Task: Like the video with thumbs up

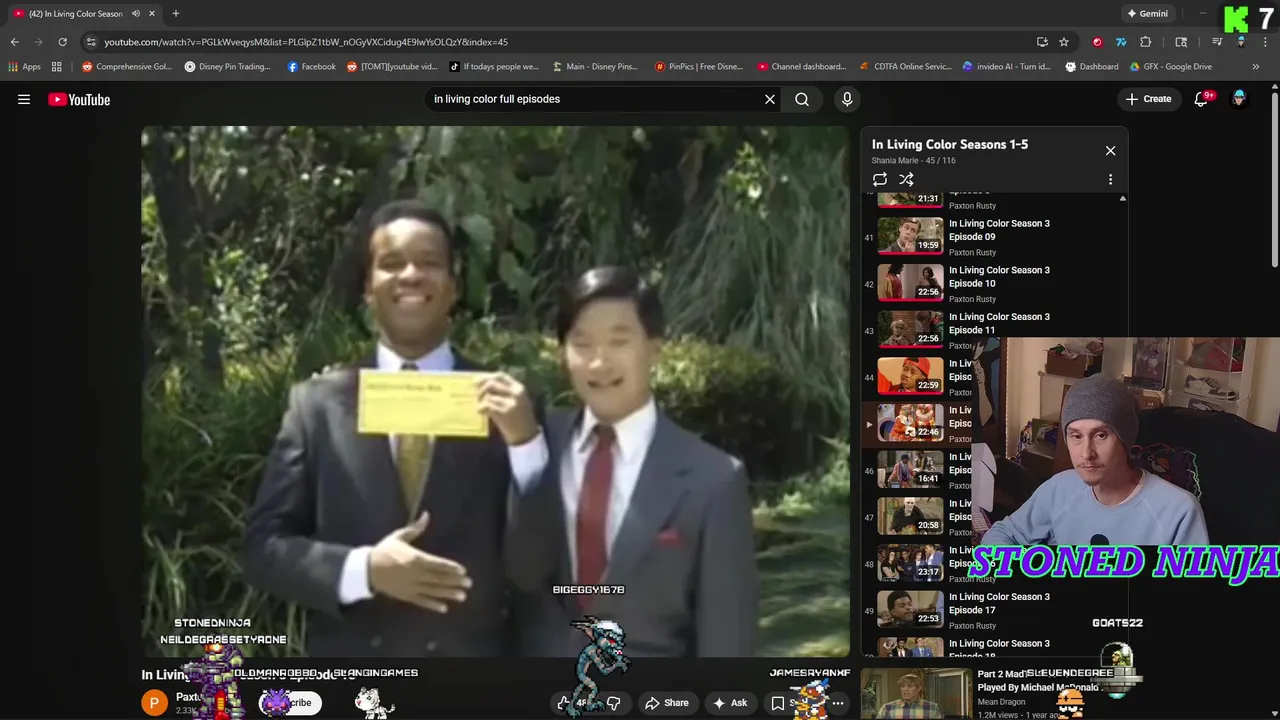Action: pyautogui.click(x=566, y=703)
